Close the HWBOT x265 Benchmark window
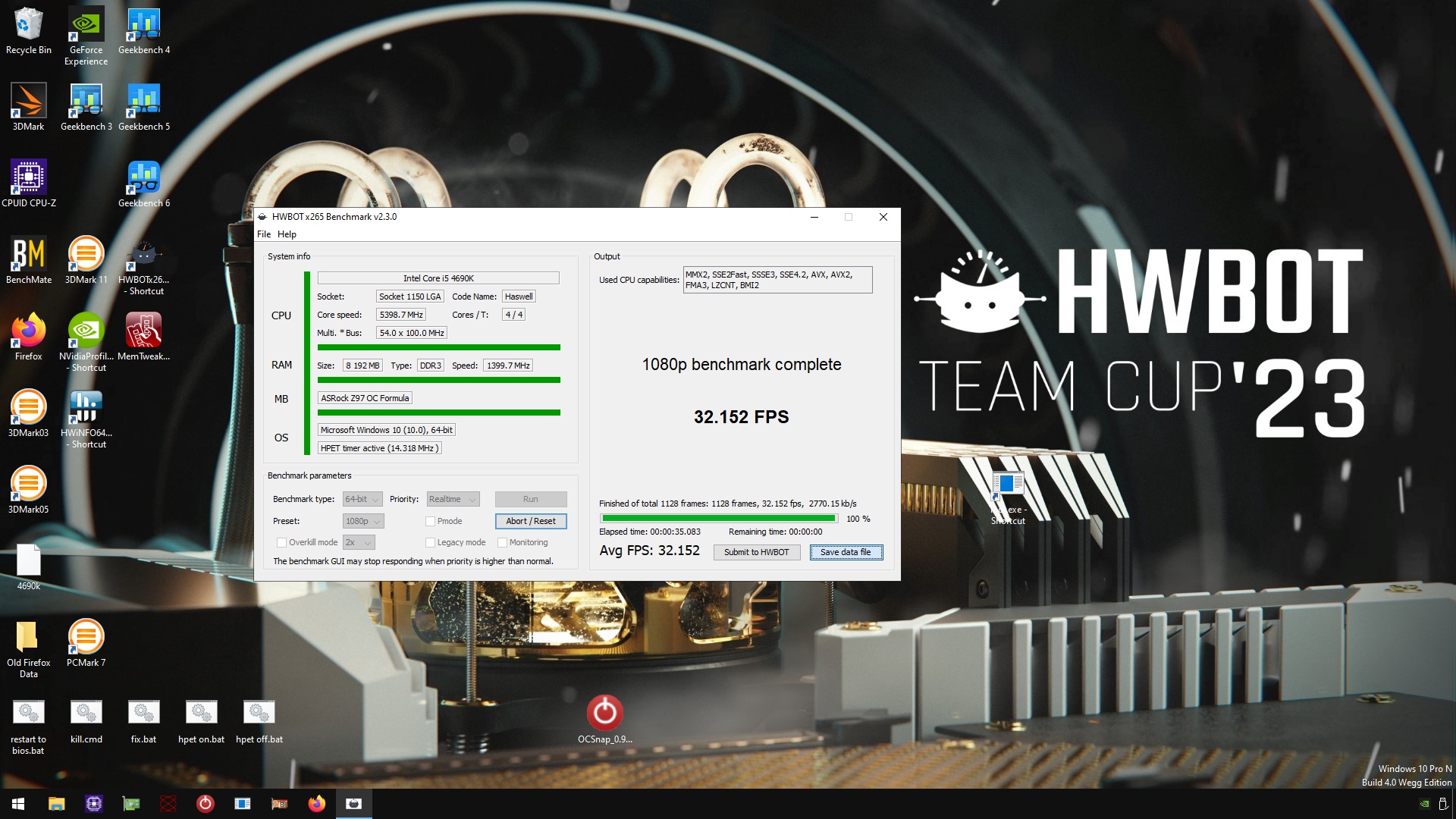The height and width of the screenshot is (819, 1456). [883, 217]
